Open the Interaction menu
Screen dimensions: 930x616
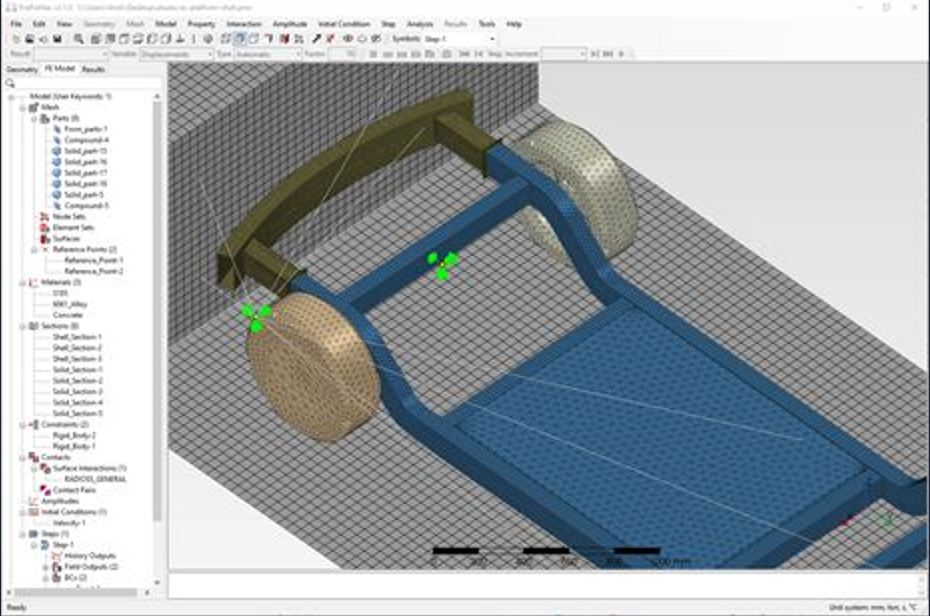coord(244,24)
